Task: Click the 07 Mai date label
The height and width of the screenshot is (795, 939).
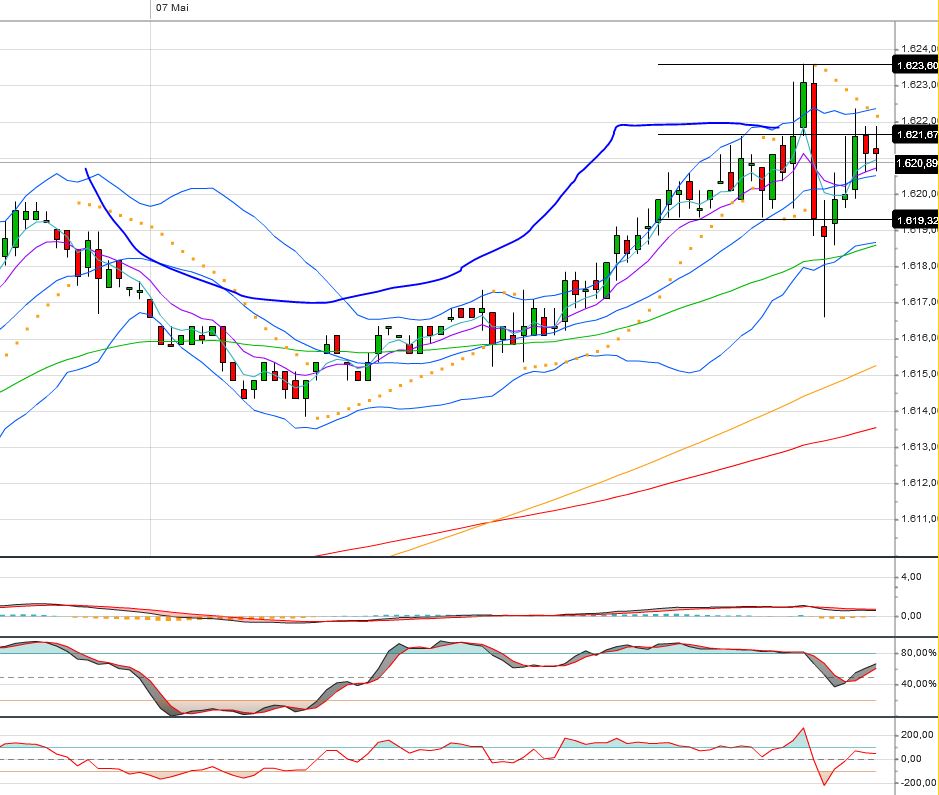Action: pyautogui.click(x=172, y=8)
